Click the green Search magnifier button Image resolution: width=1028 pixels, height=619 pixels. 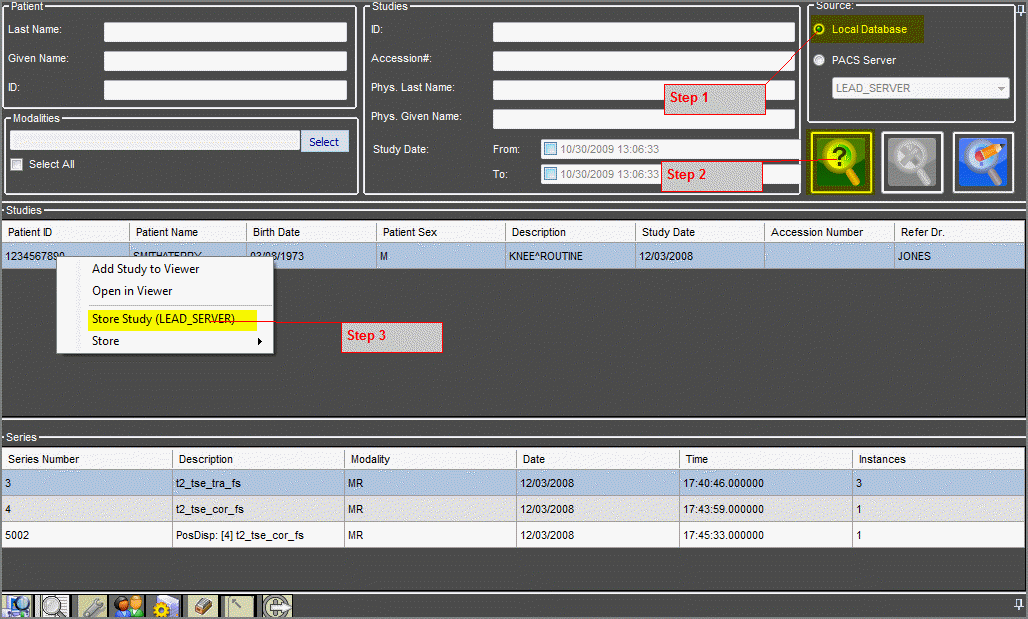click(841, 162)
